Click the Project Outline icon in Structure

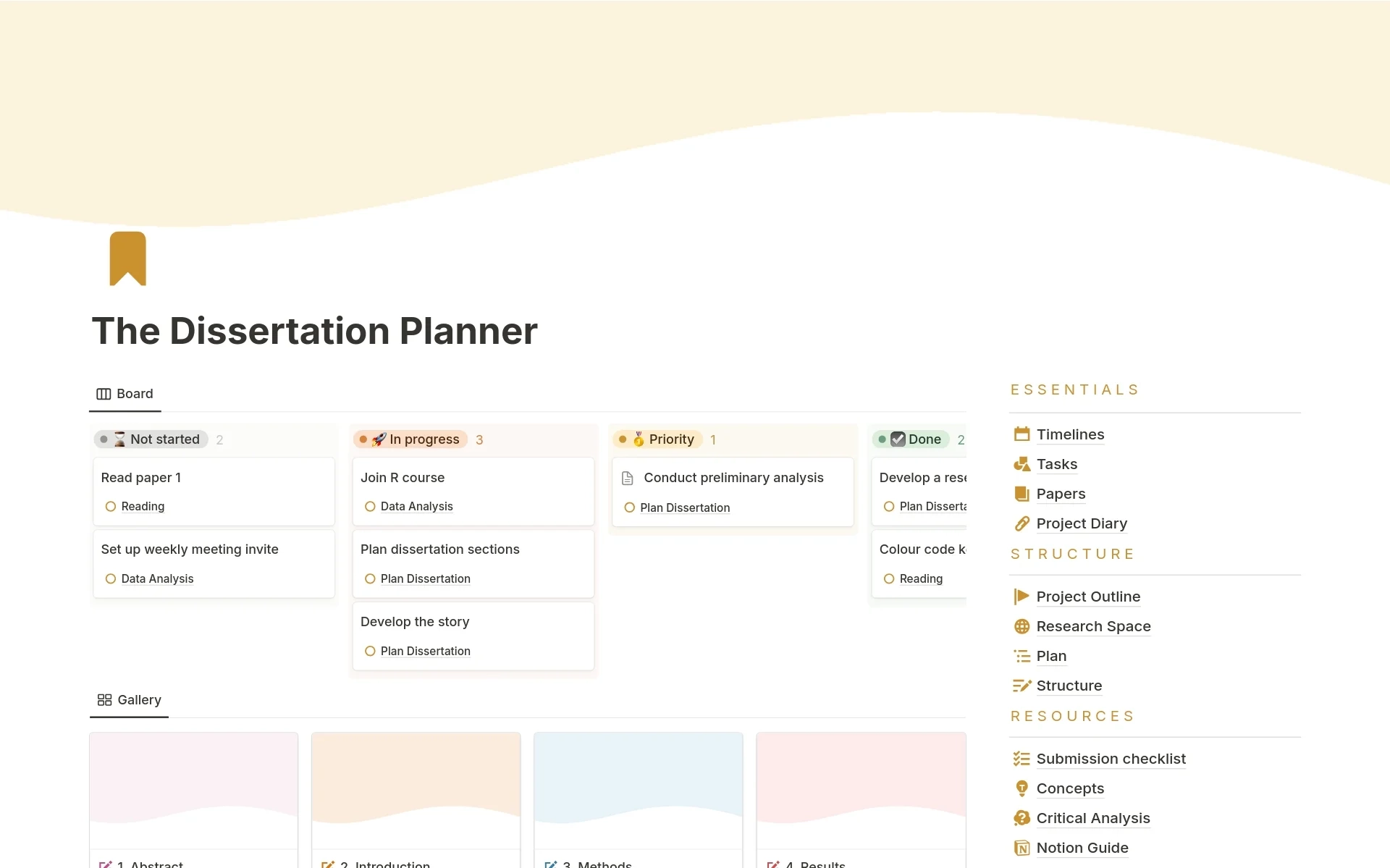pyautogui.click(x=1020, y=596)
